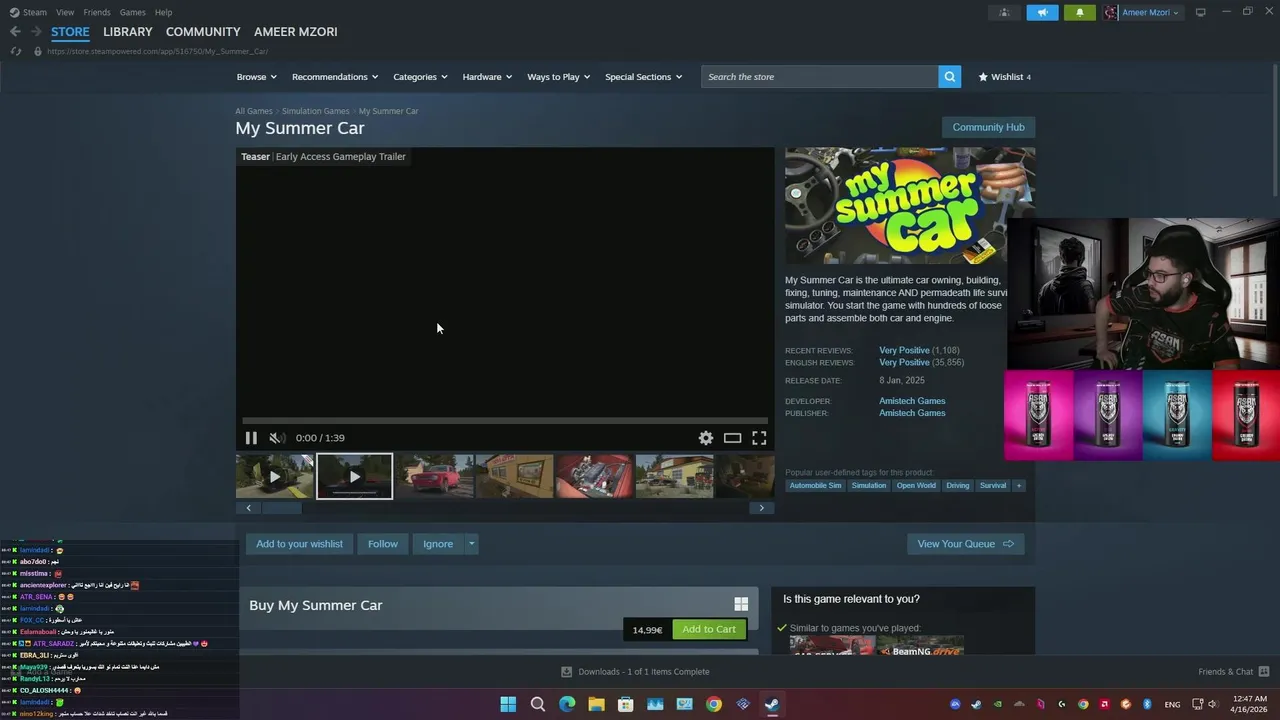Expand Categories dropdown

click(420, 77)
